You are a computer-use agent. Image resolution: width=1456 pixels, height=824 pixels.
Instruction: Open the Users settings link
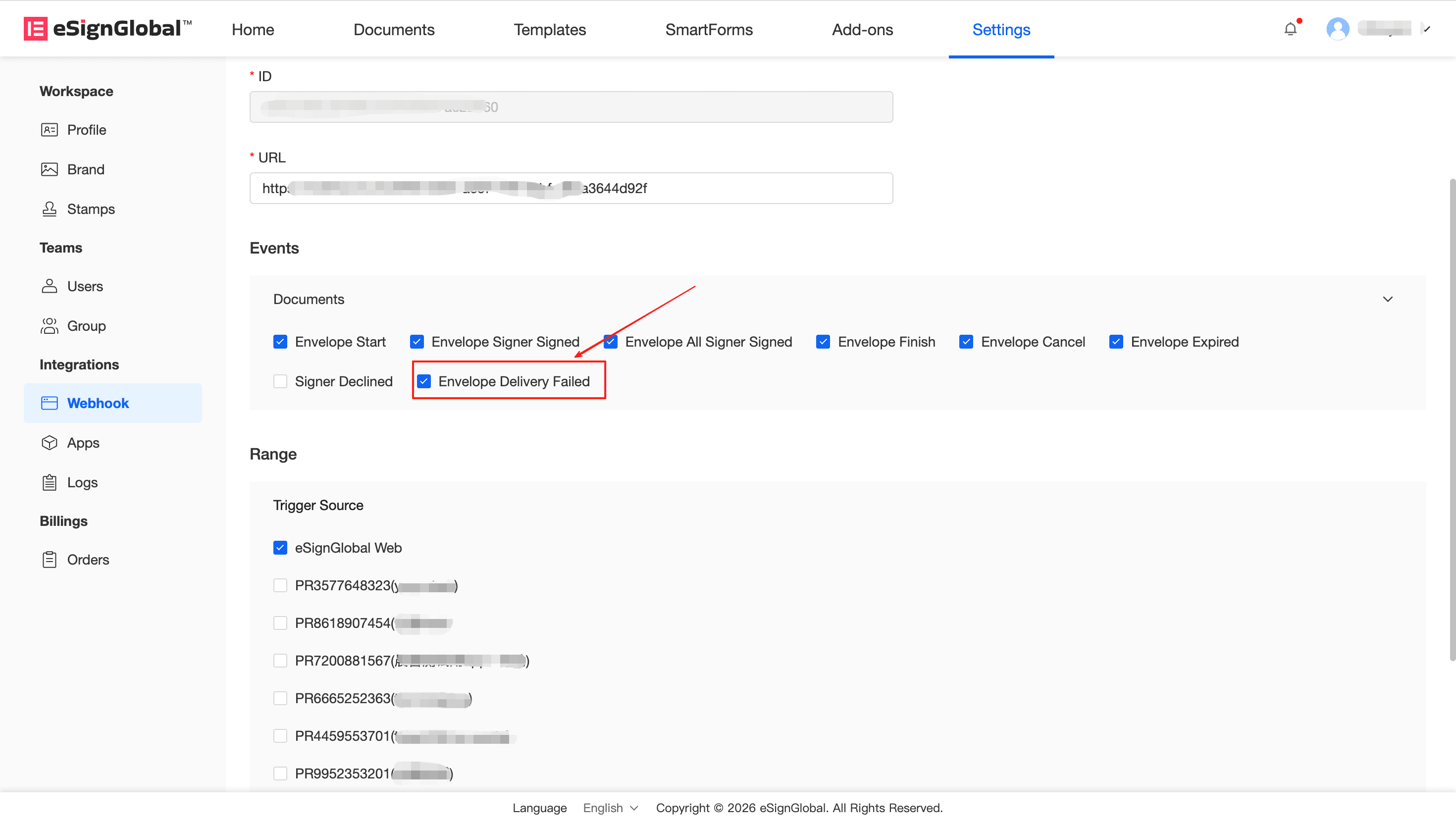coord(85,286)
